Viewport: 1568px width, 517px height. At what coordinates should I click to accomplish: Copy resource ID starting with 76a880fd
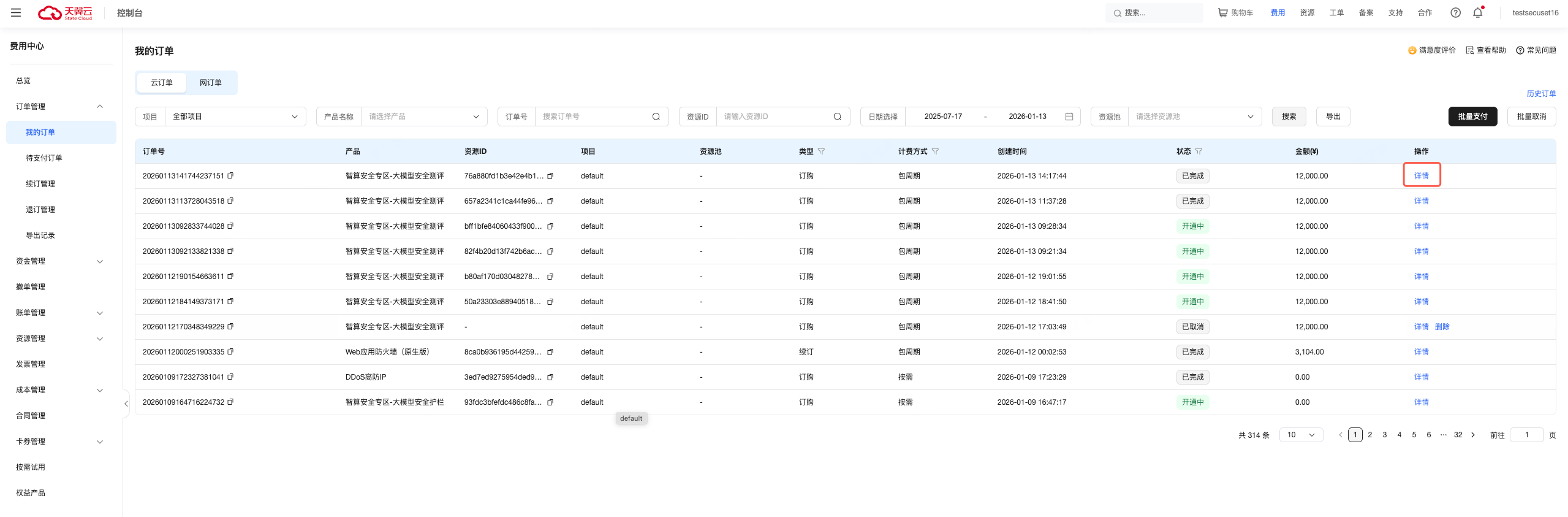point(550,177)
